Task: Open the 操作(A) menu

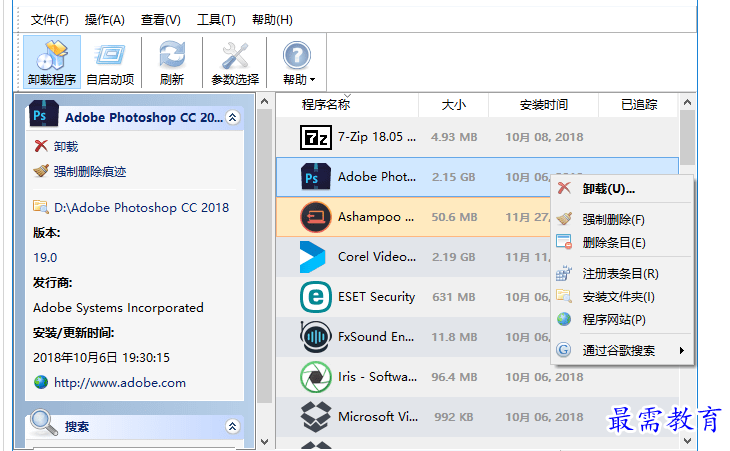Action: (x=104, y=20)
